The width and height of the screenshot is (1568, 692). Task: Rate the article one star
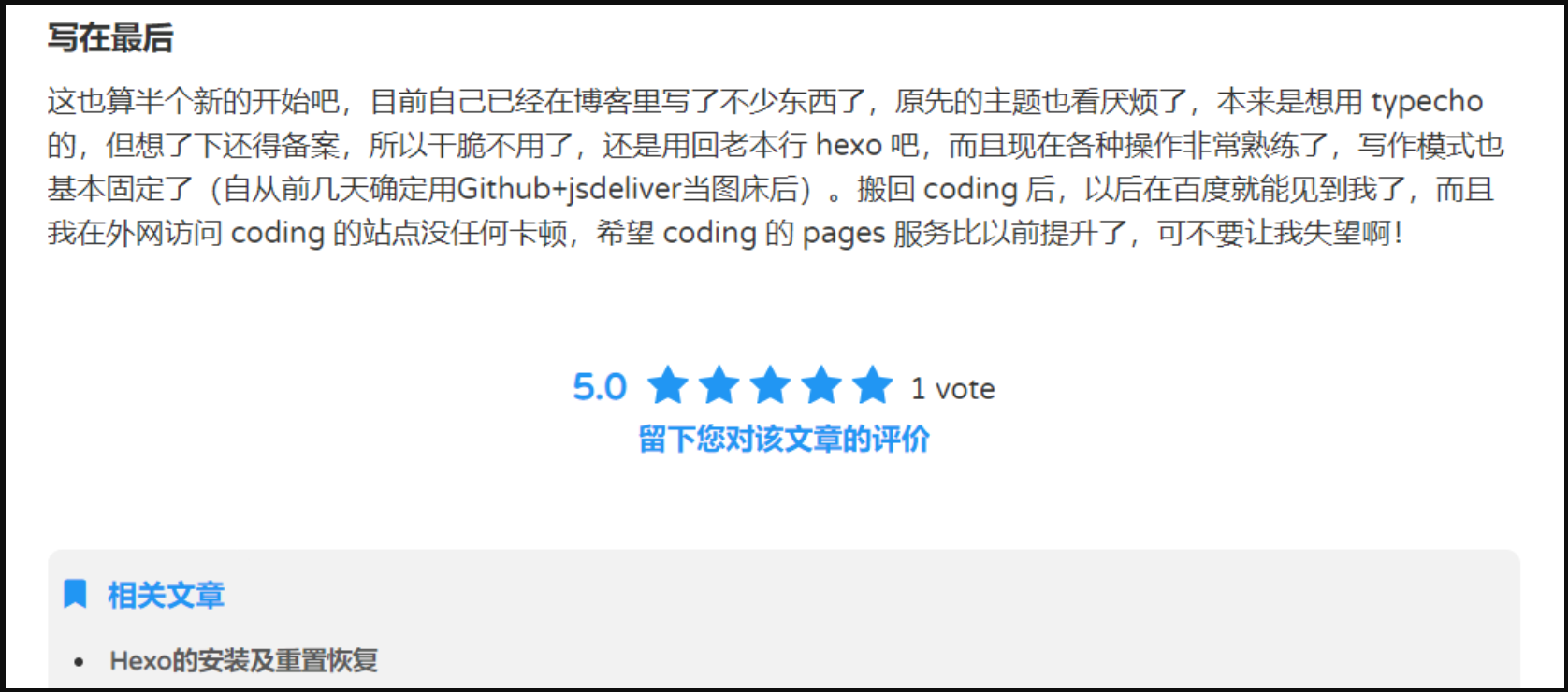[668, 385]
